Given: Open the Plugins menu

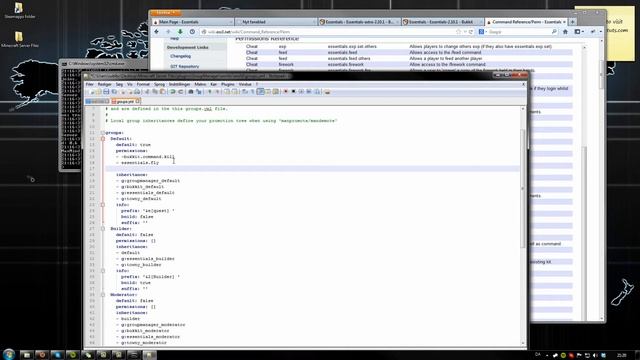Looking at the screenshot, I should click(x=228, y=84).
